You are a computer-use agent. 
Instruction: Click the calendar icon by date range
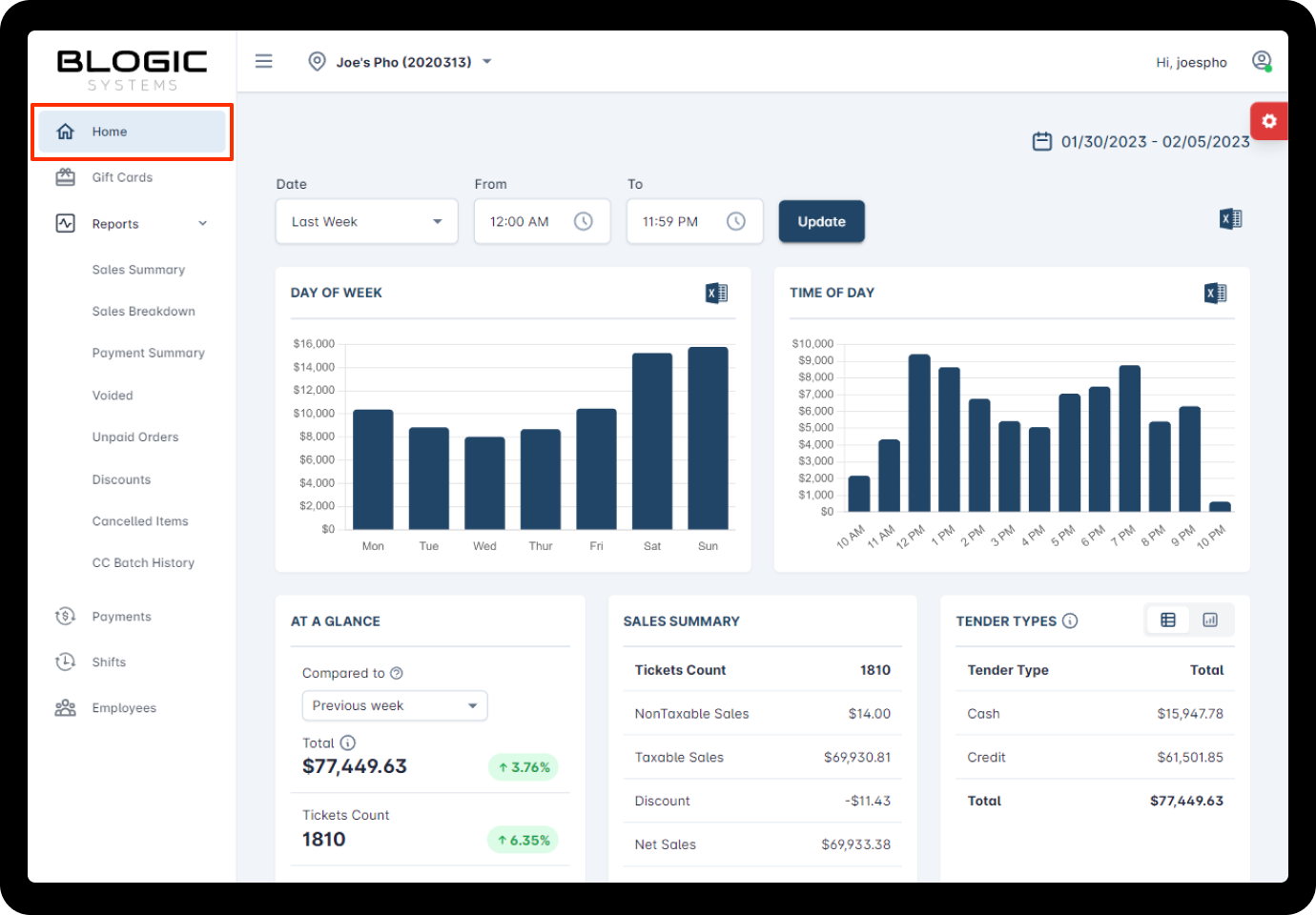1041,141
